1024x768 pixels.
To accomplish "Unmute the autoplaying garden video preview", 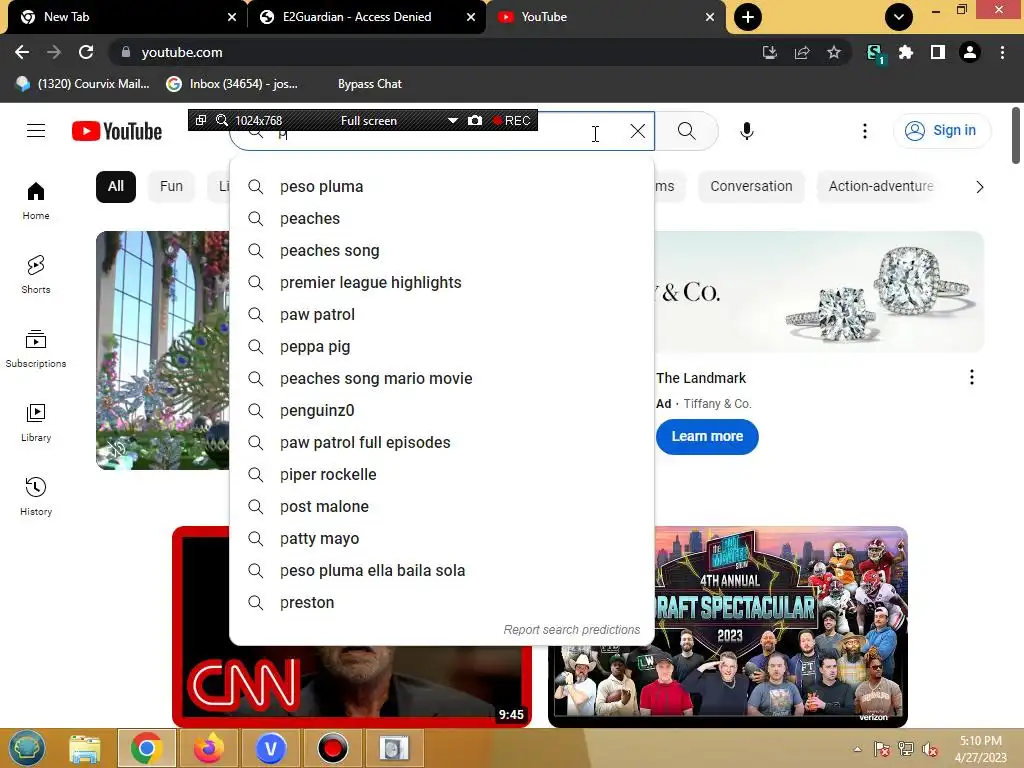I will (x=116, y=449).
